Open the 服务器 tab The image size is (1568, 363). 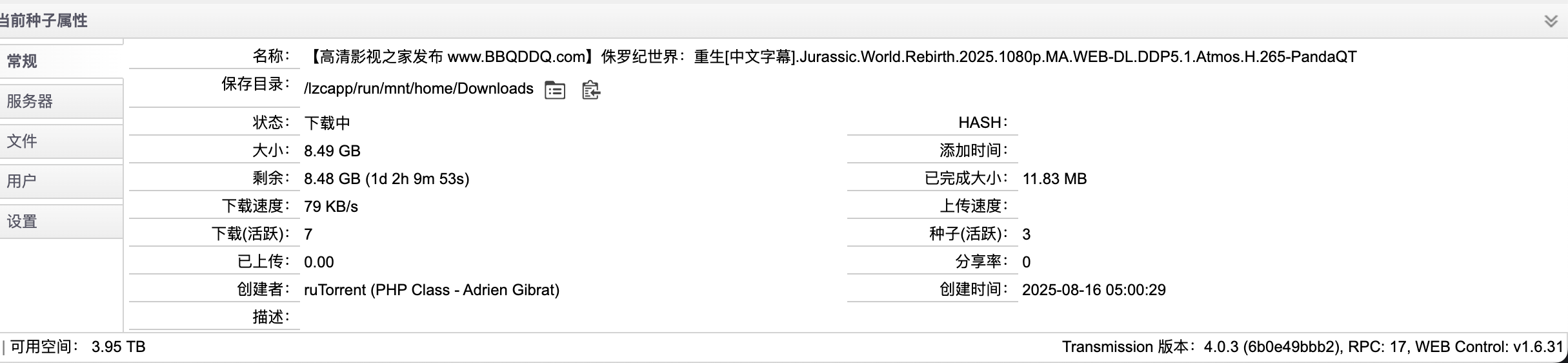[x=61, y=101]
